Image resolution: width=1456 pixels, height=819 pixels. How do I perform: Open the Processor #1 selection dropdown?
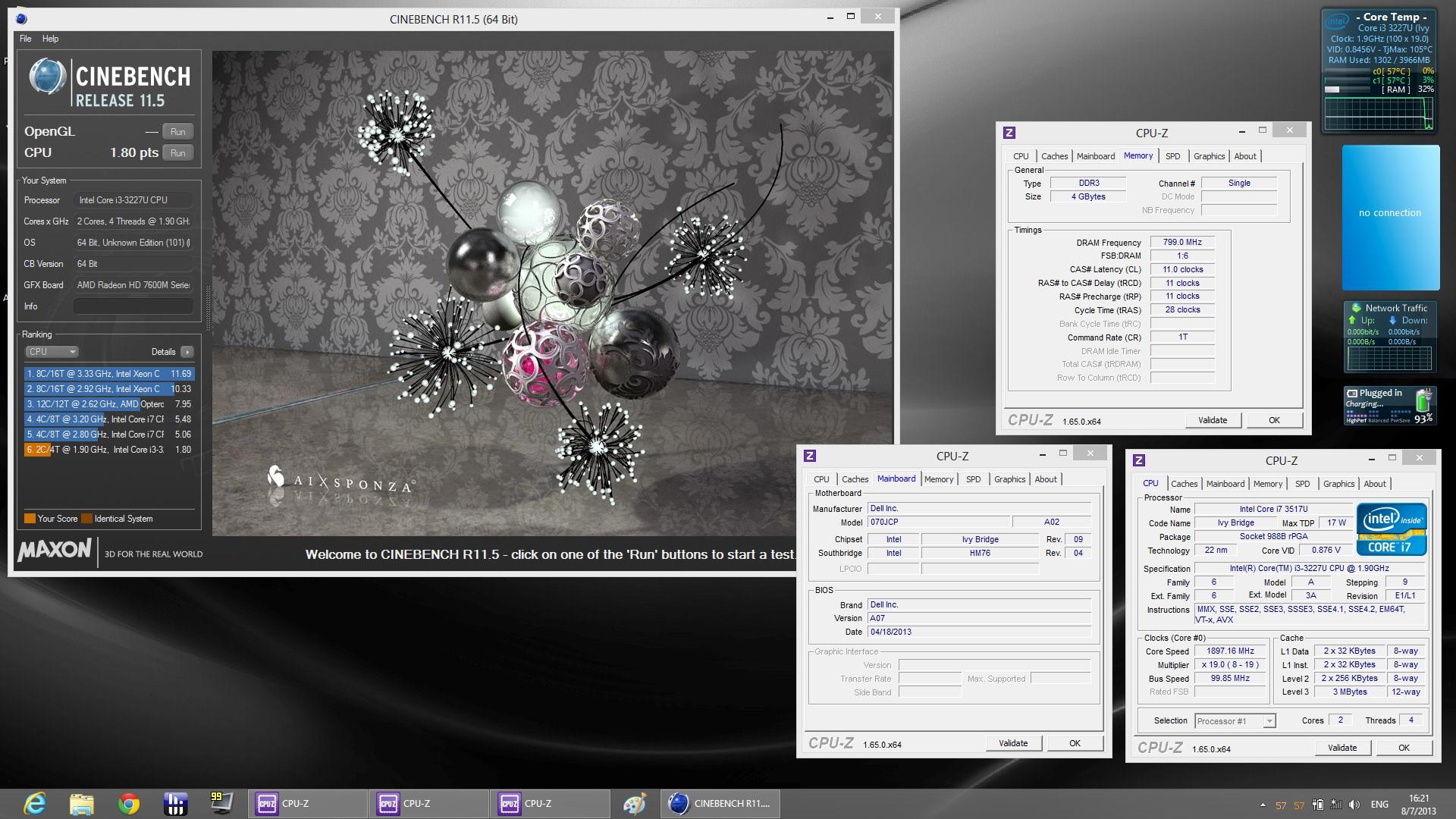[x=1235, y=721]
